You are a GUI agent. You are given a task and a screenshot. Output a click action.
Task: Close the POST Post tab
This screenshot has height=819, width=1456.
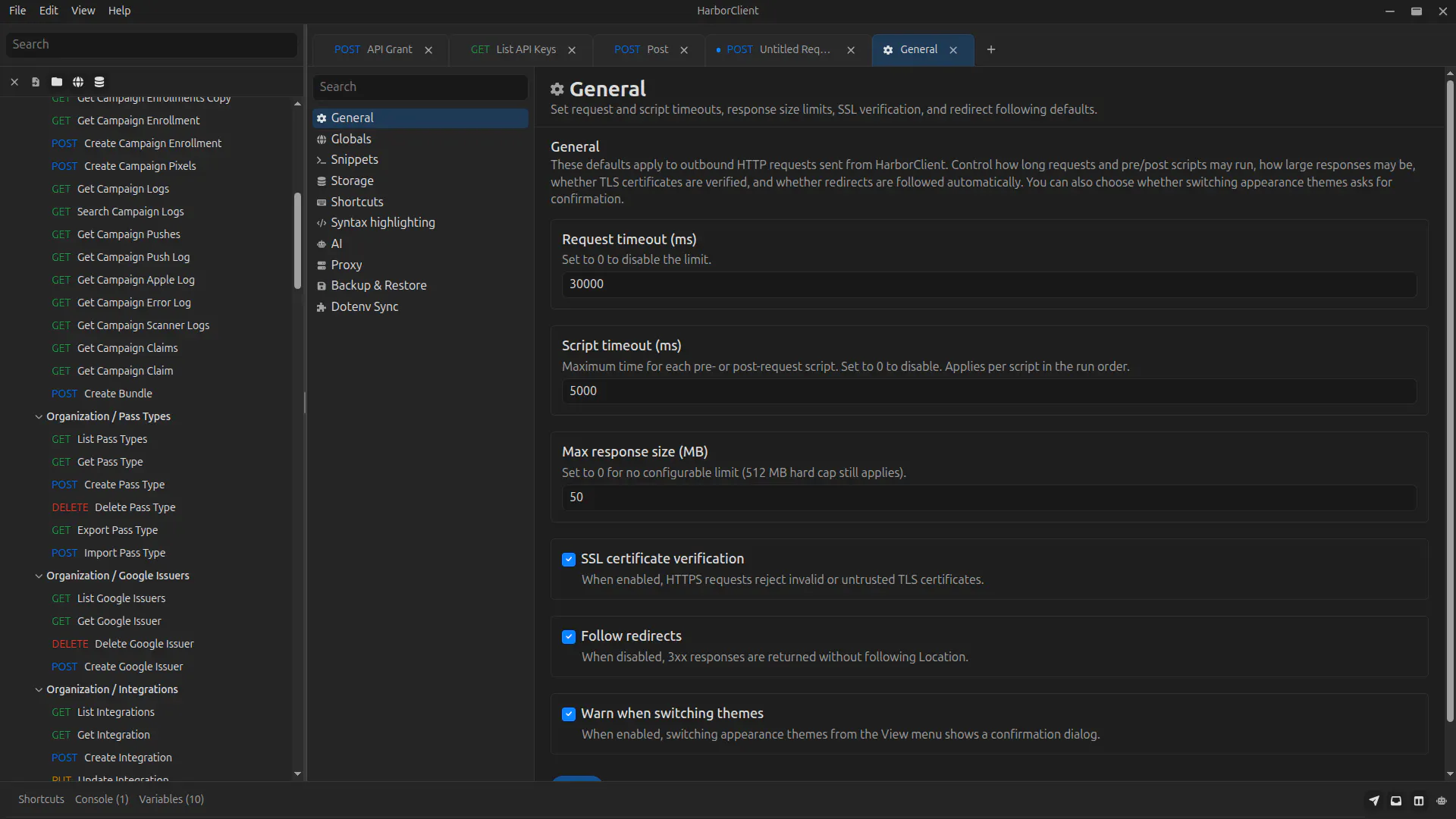tap(684, 50)
